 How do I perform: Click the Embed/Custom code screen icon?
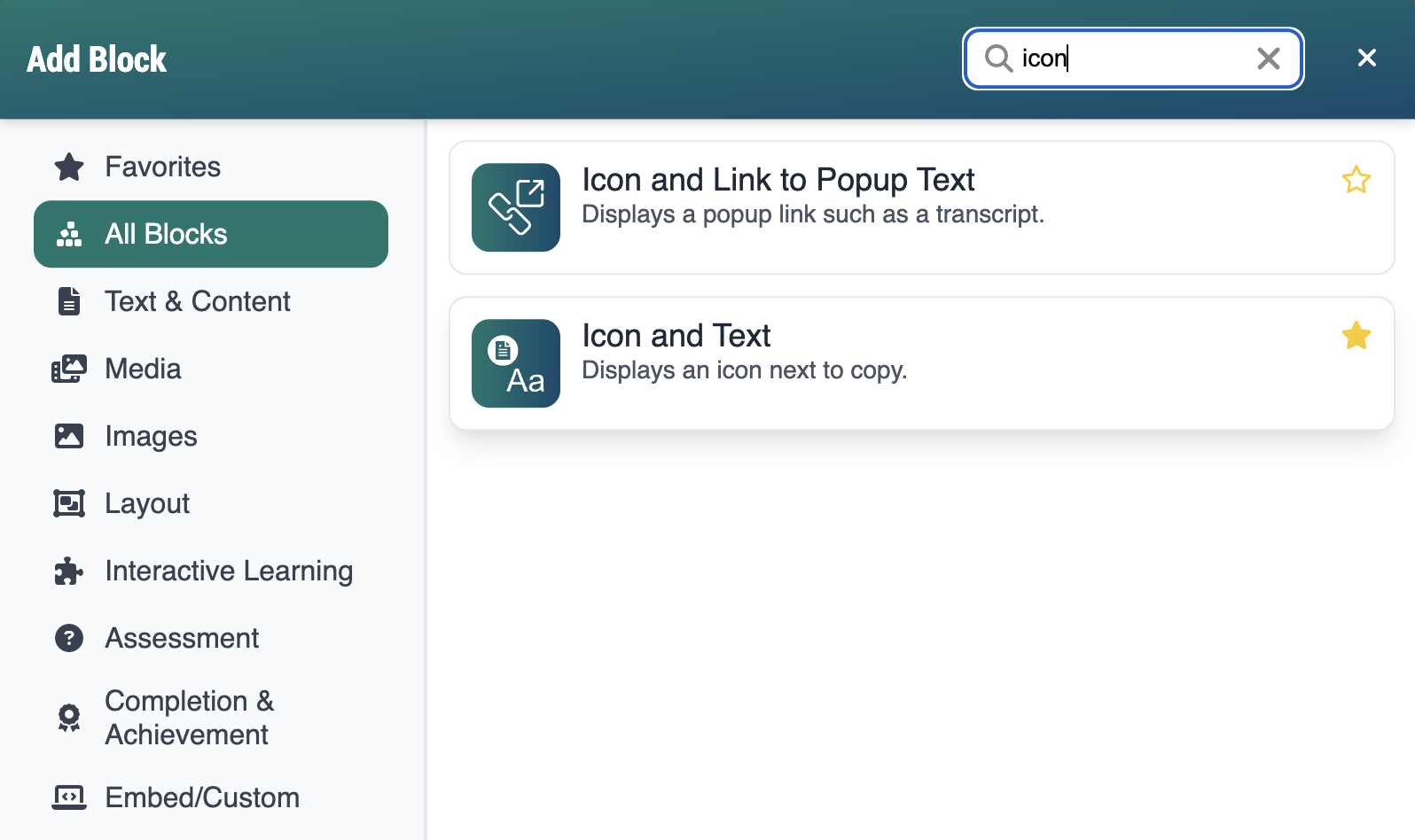(69, 797)
